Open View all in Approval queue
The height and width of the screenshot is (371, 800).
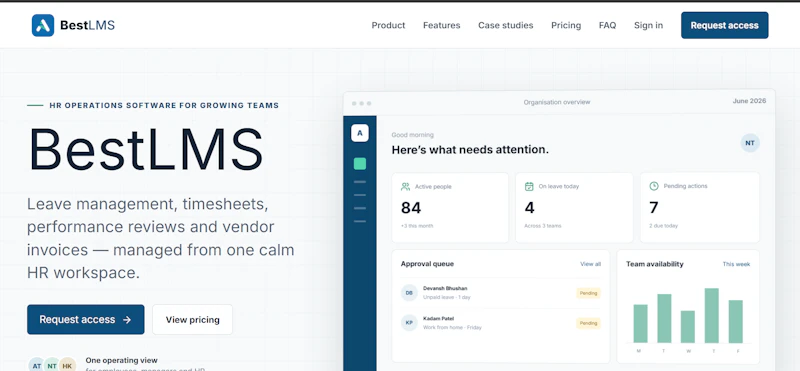pos(590,264)
